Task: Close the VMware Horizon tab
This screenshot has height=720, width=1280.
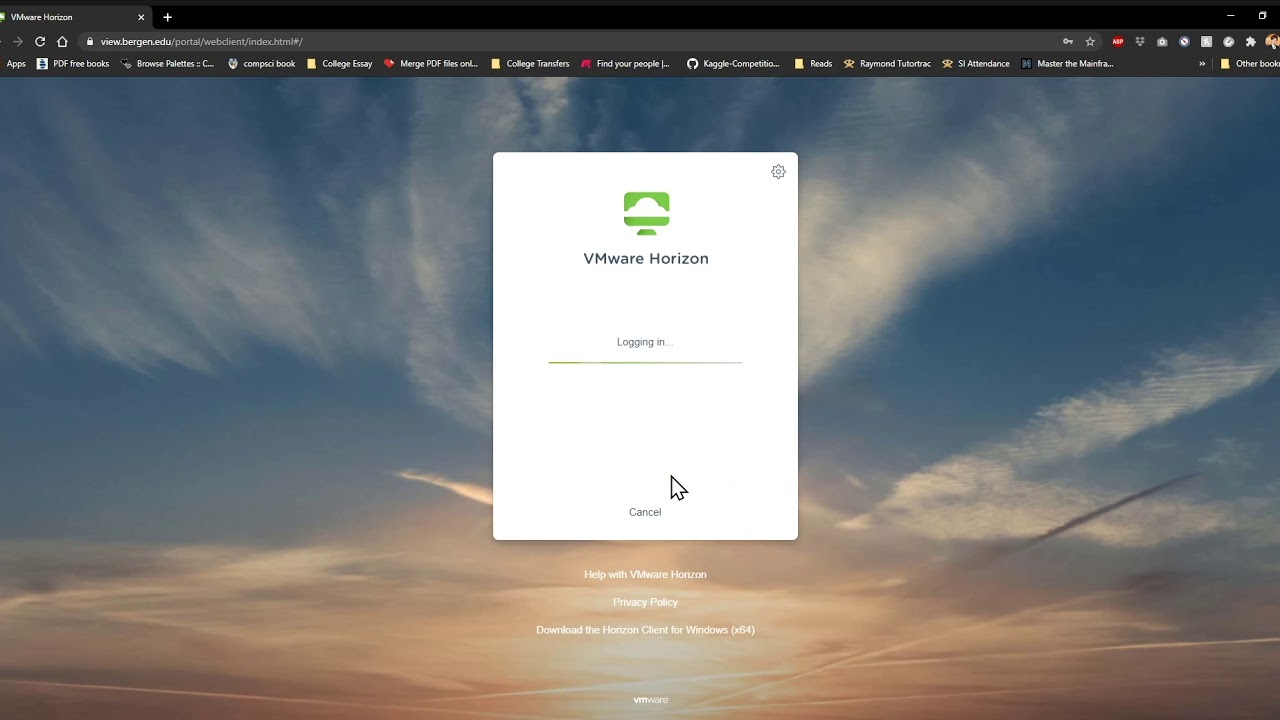Action: click(141, 17)
